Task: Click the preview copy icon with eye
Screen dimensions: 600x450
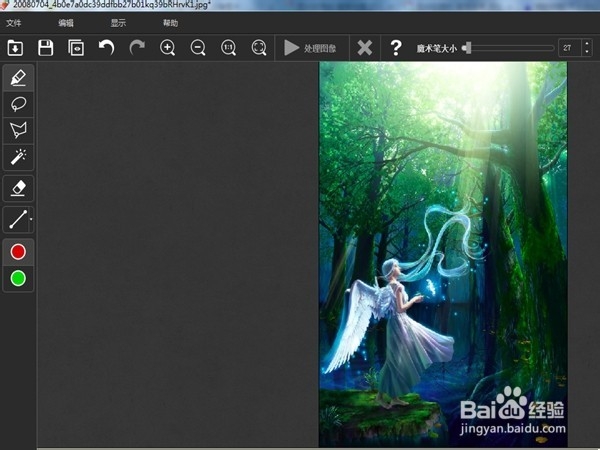Action: coord(76,48)
